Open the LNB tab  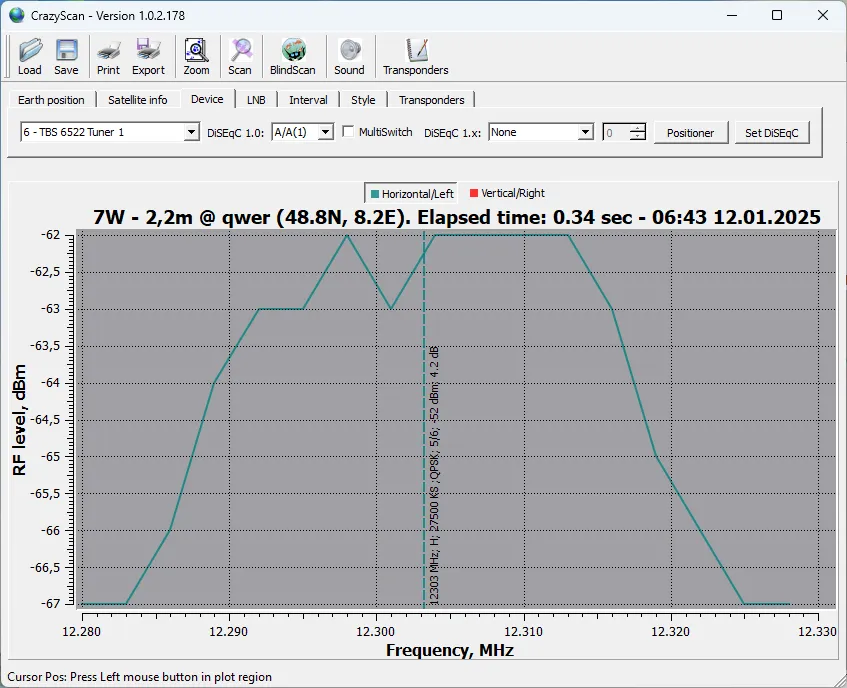coord(256,100)
